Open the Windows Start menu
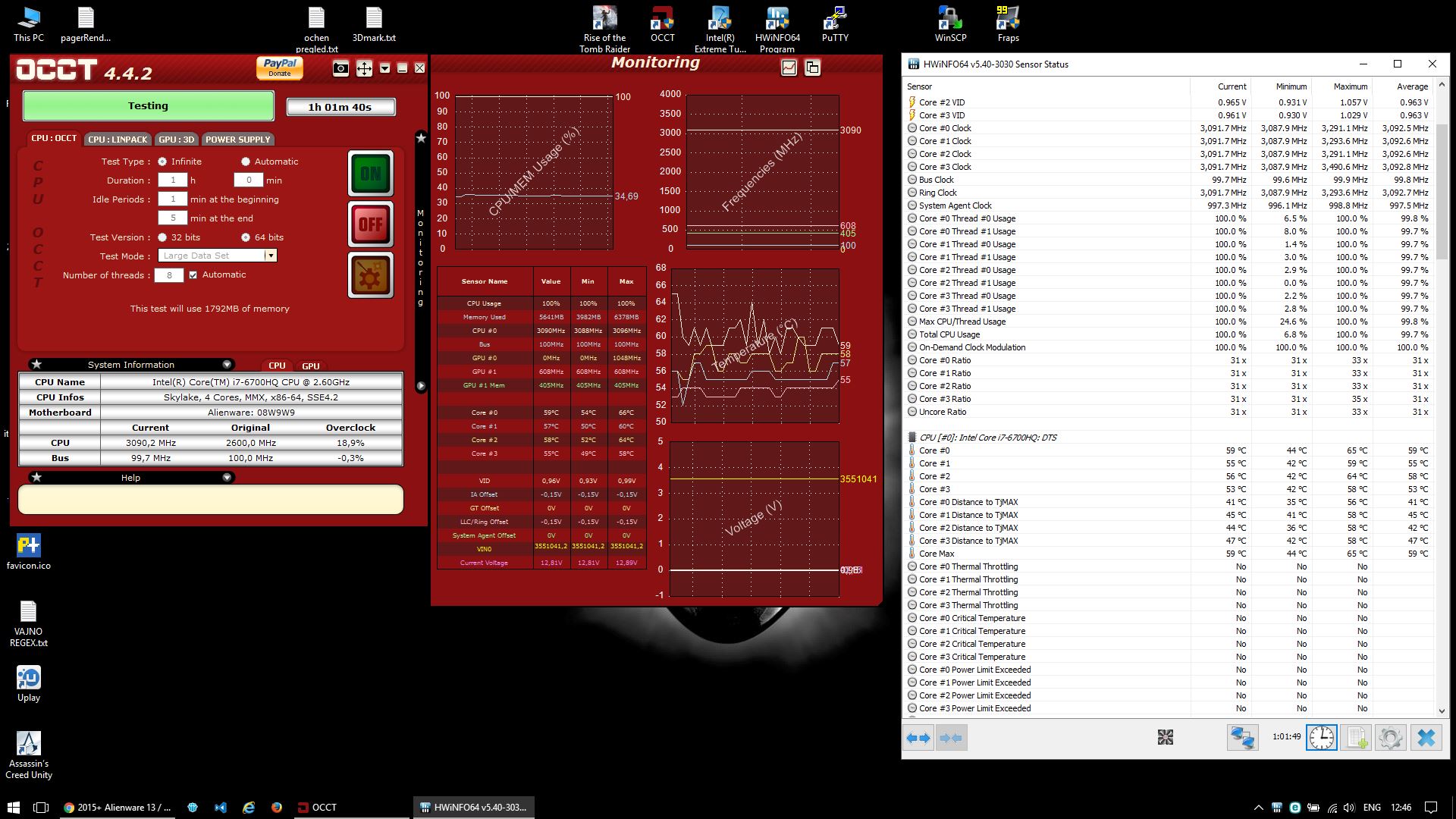 coord(12,808)
